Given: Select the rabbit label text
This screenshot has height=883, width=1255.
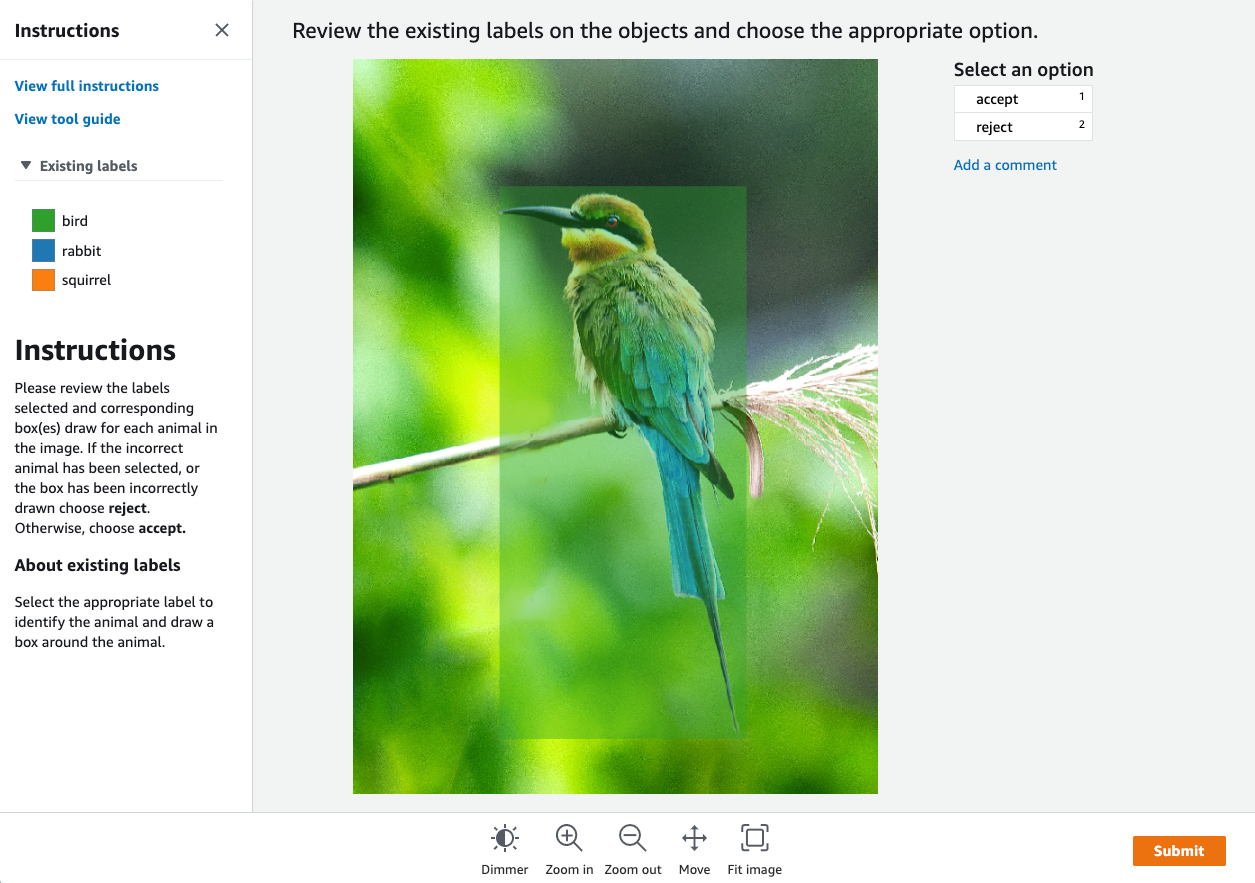Looking at the screenshot, I should (81, 251).
